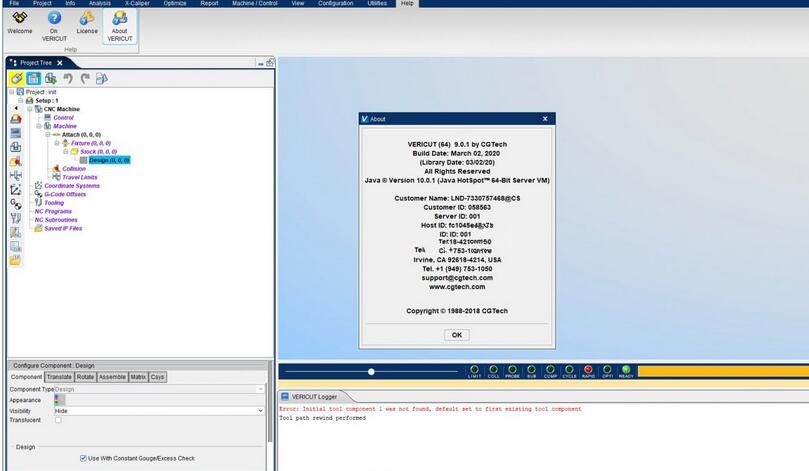Click the redo arrow in Project Tree toolbar

[85, 78]
